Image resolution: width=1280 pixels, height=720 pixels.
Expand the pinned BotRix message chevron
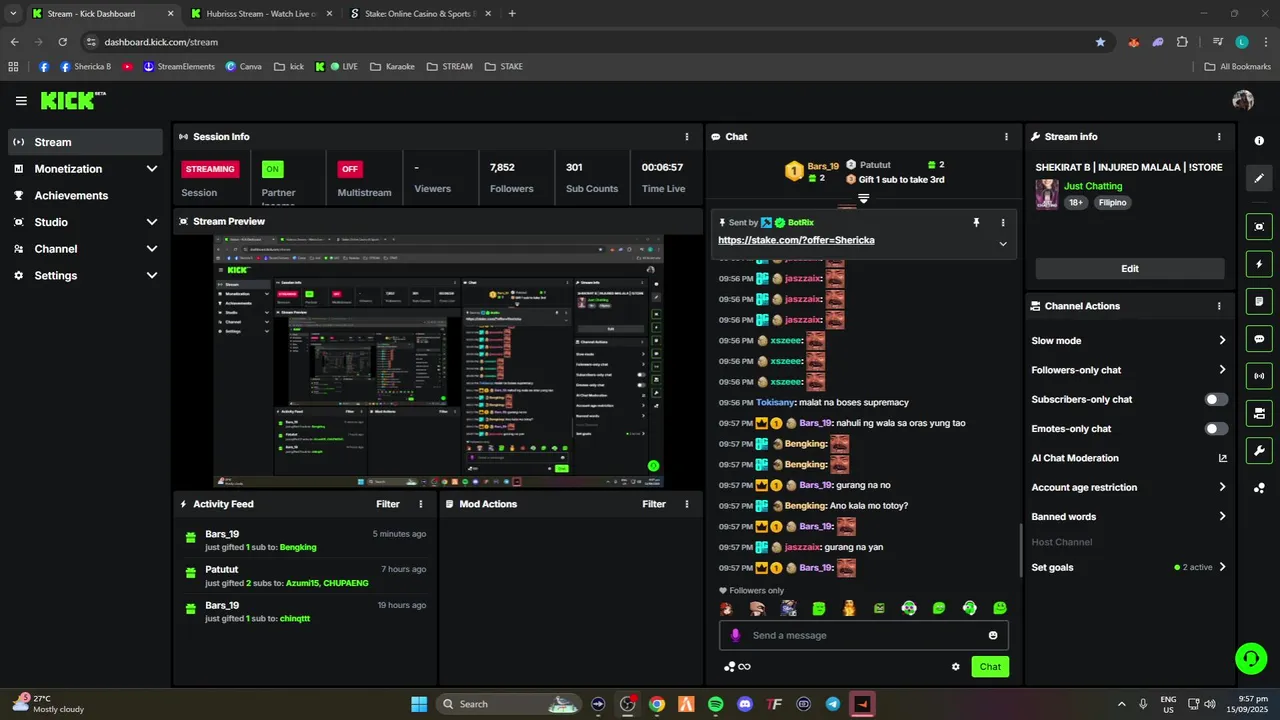[1003, 243]
